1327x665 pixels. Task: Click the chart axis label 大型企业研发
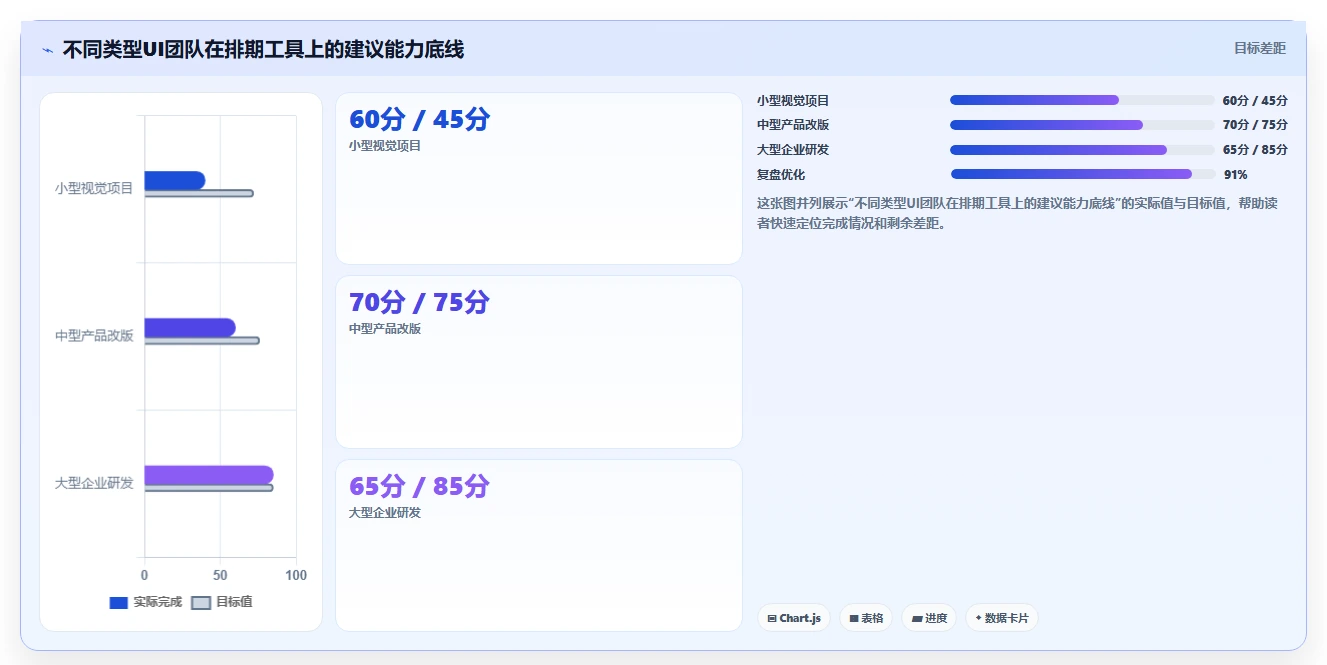(94, 483)
